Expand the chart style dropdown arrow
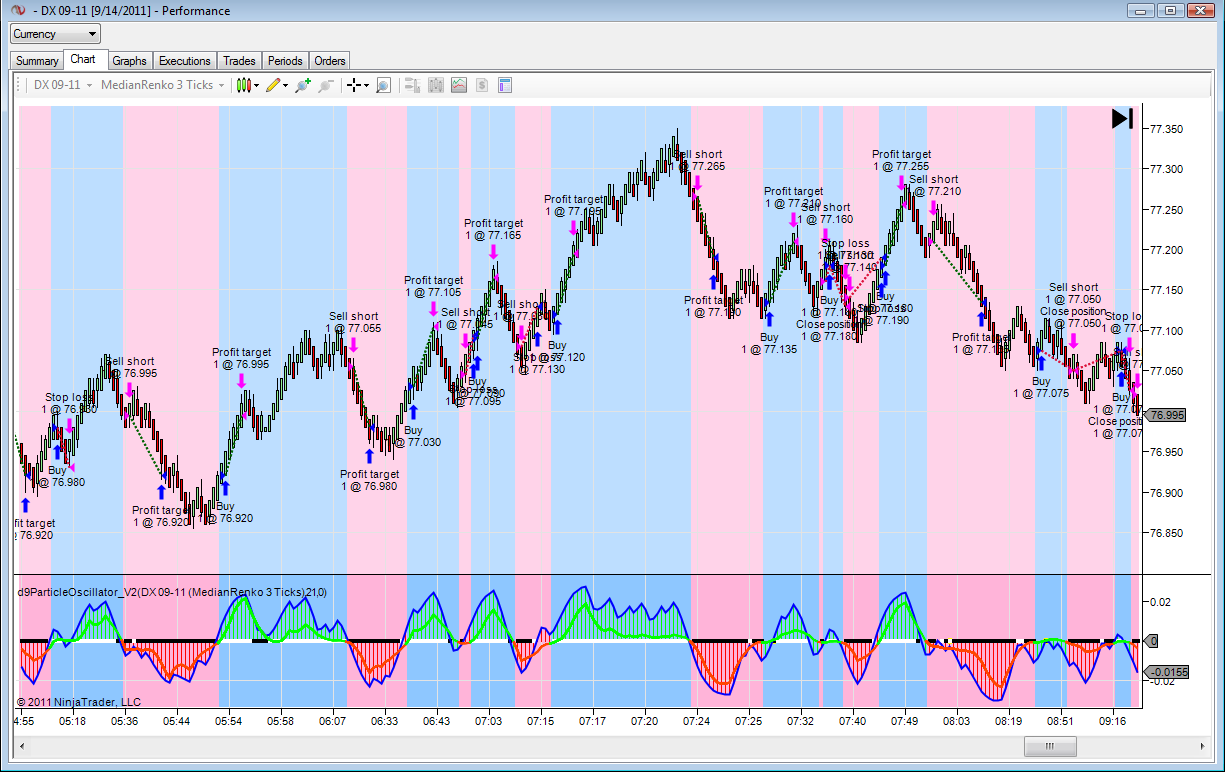Screen dimensions: 1225x772 click(x=256, y=86)
